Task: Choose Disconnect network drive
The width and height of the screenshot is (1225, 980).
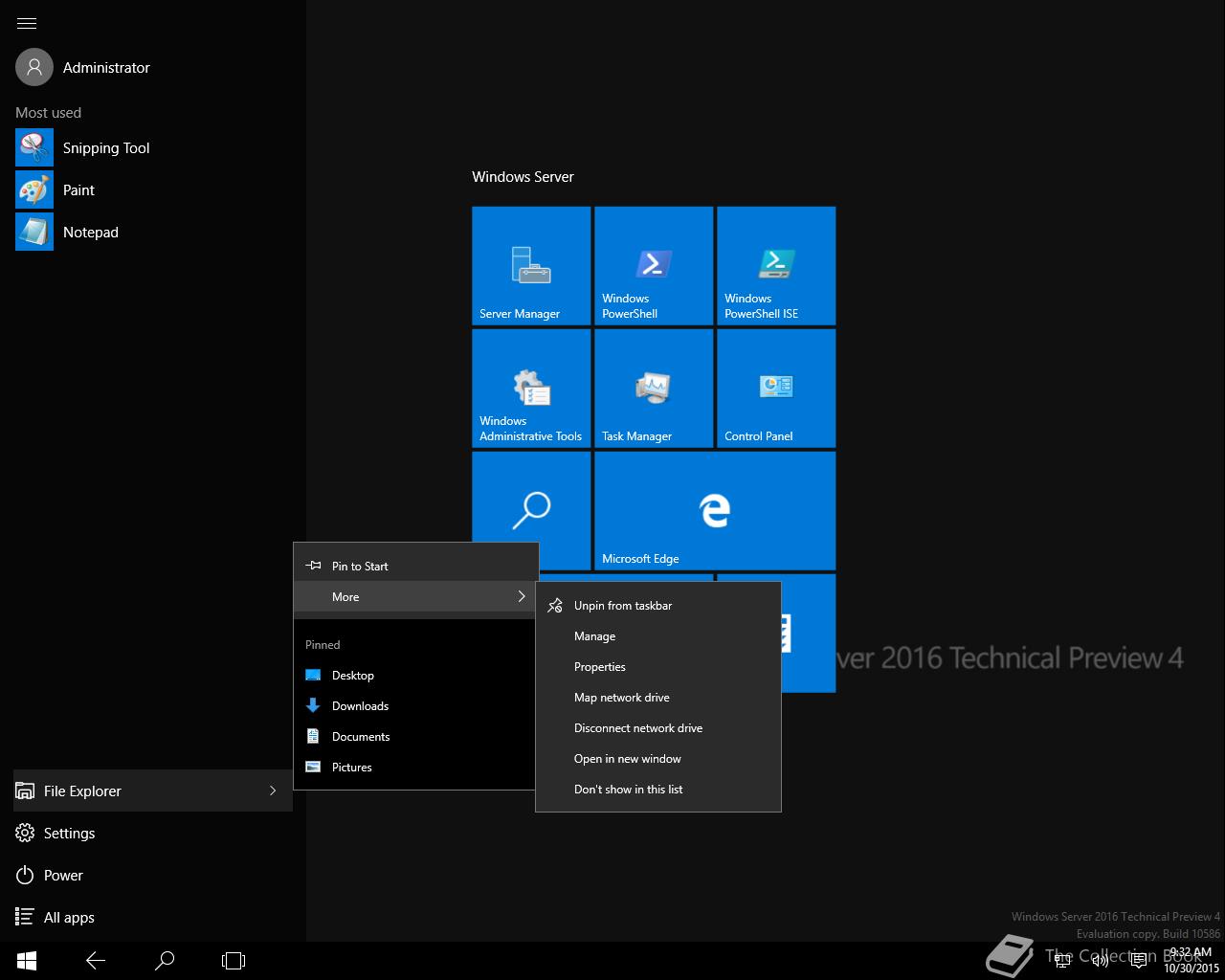Action: 658,728
